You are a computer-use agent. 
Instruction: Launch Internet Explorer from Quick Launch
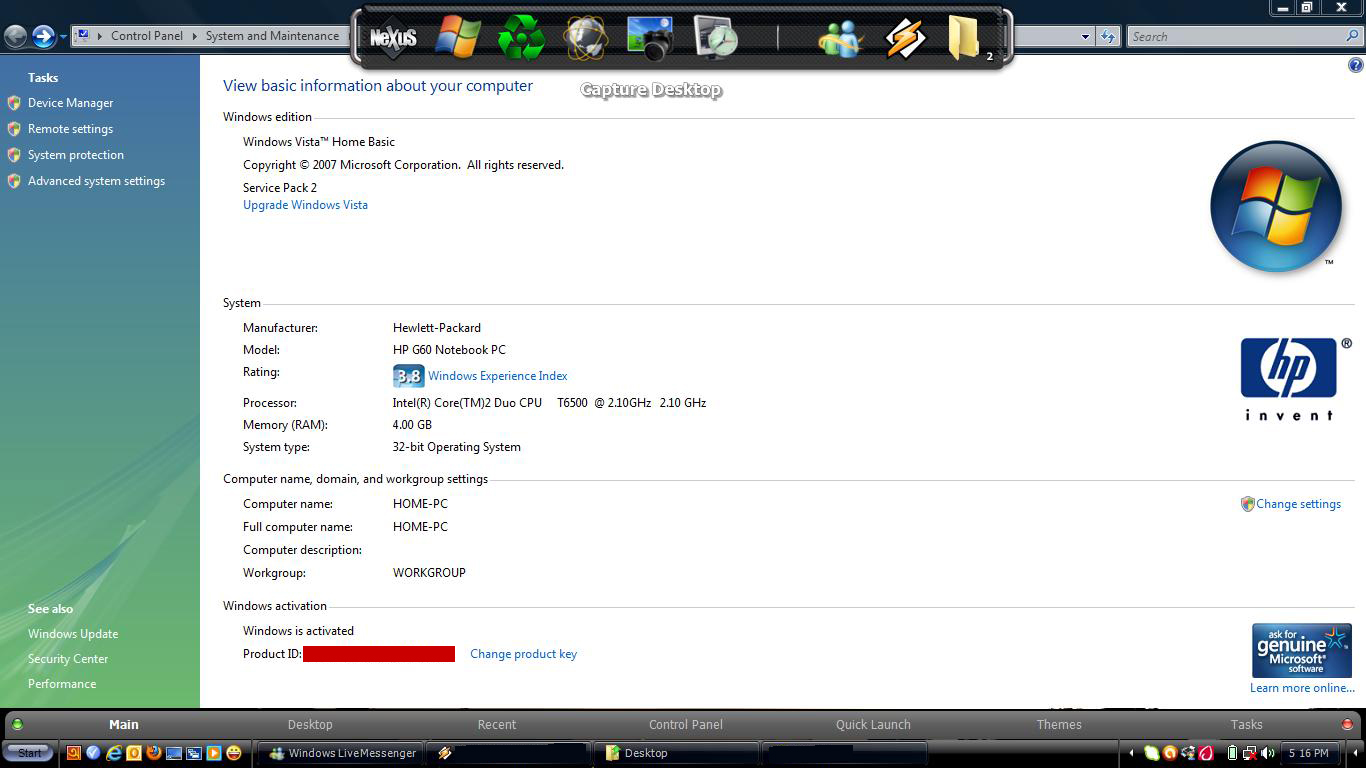114,753
